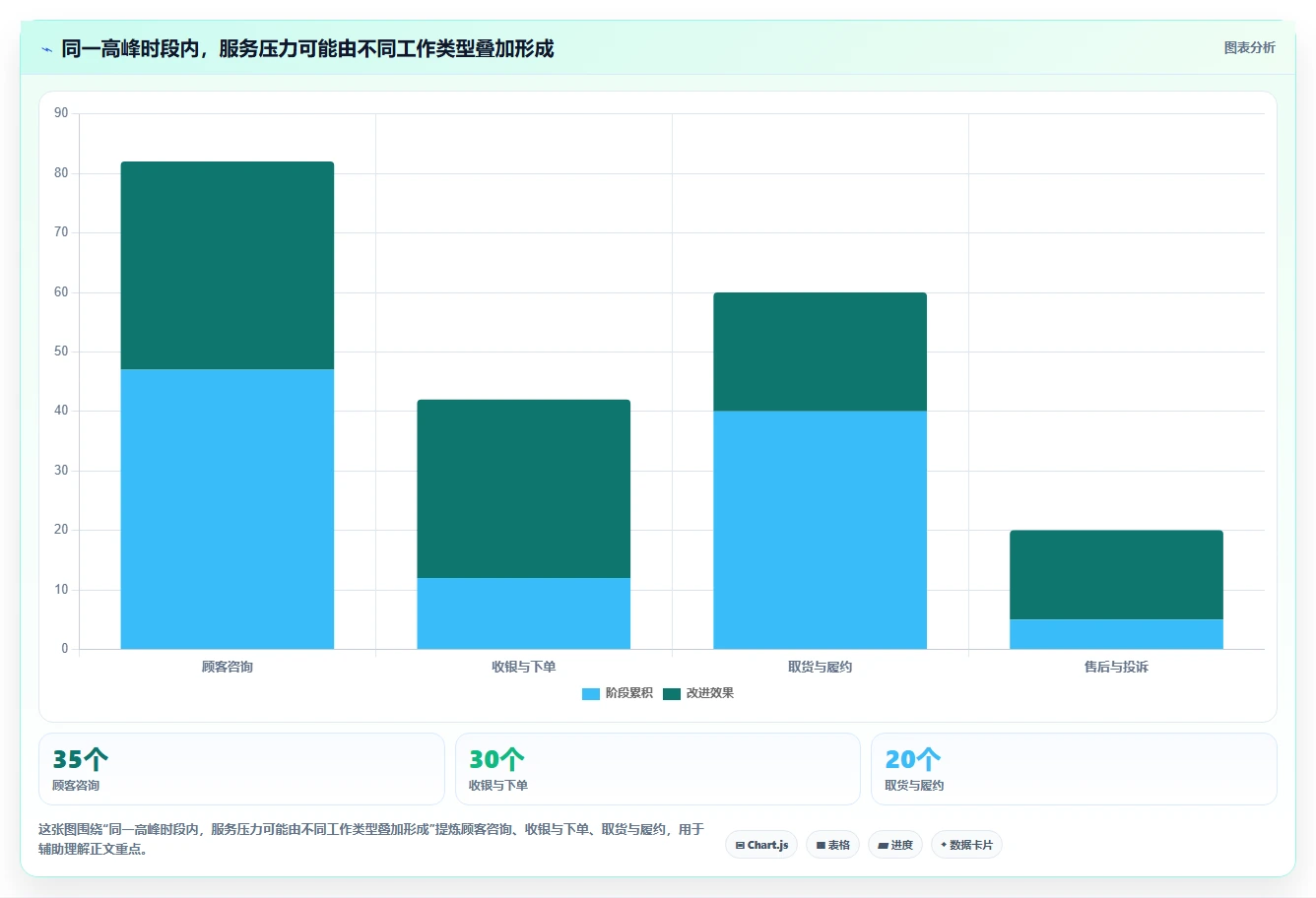The width and height of the screenshot is (1316, 898).
Task: Click the y-axis value 50
Action: pyautogui.click(x=61, y=352)
